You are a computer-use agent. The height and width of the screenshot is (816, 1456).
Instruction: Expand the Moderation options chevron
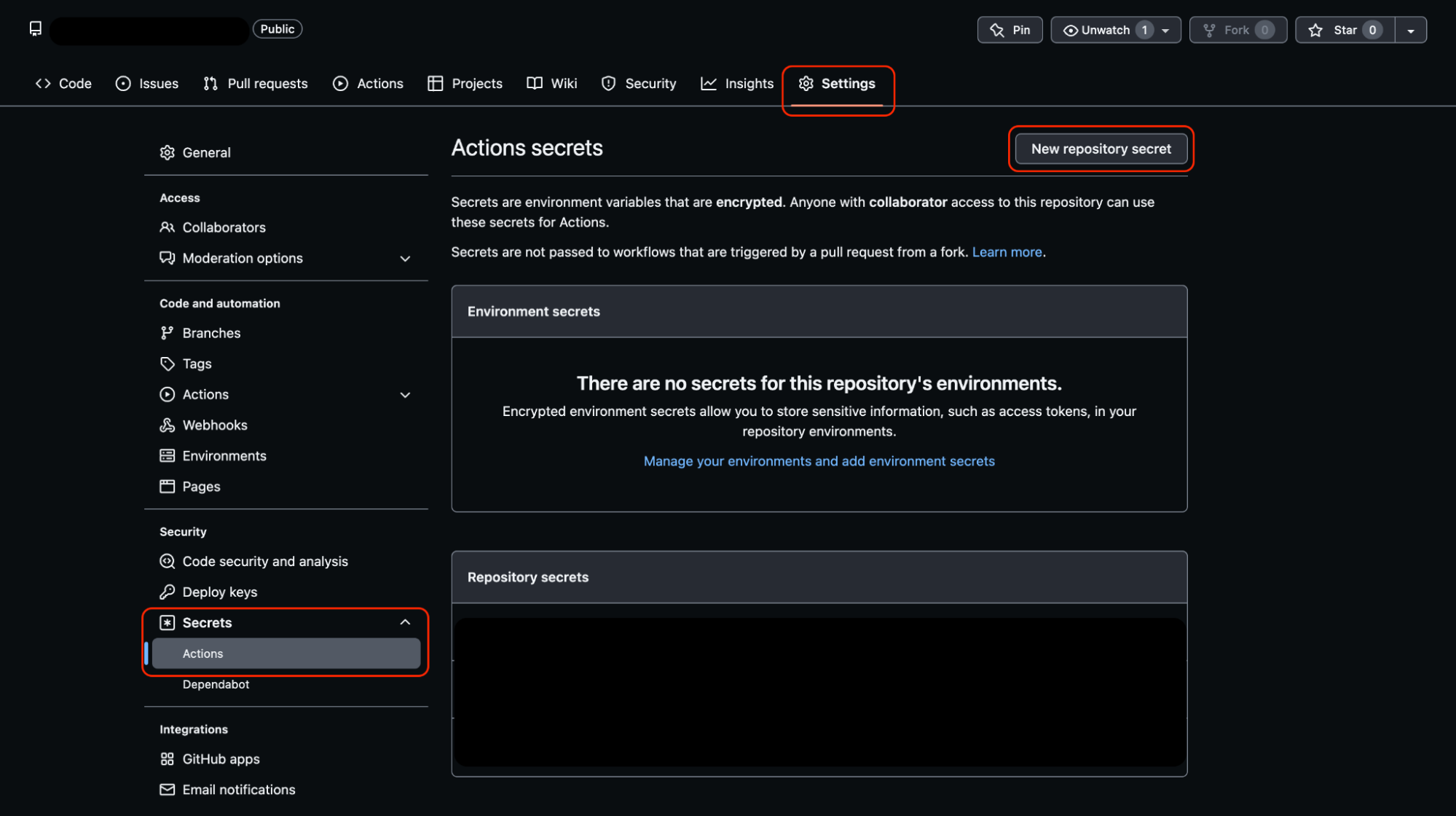[x=406, y=259]
